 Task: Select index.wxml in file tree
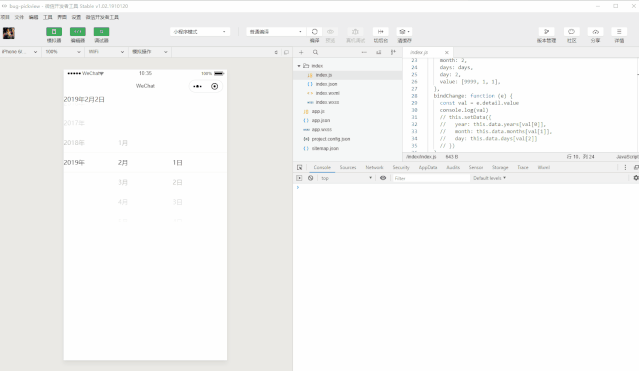click(x=348, y=93)
